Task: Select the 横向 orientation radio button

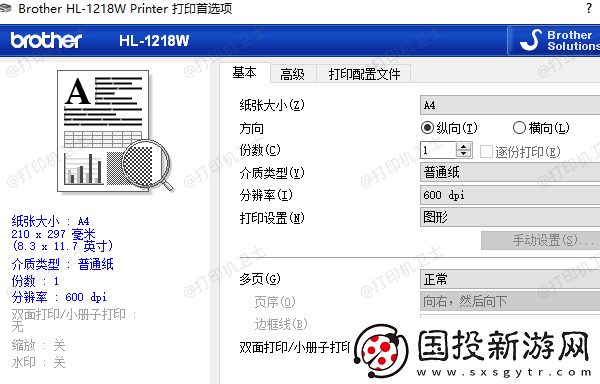Action: click(519, 128)
